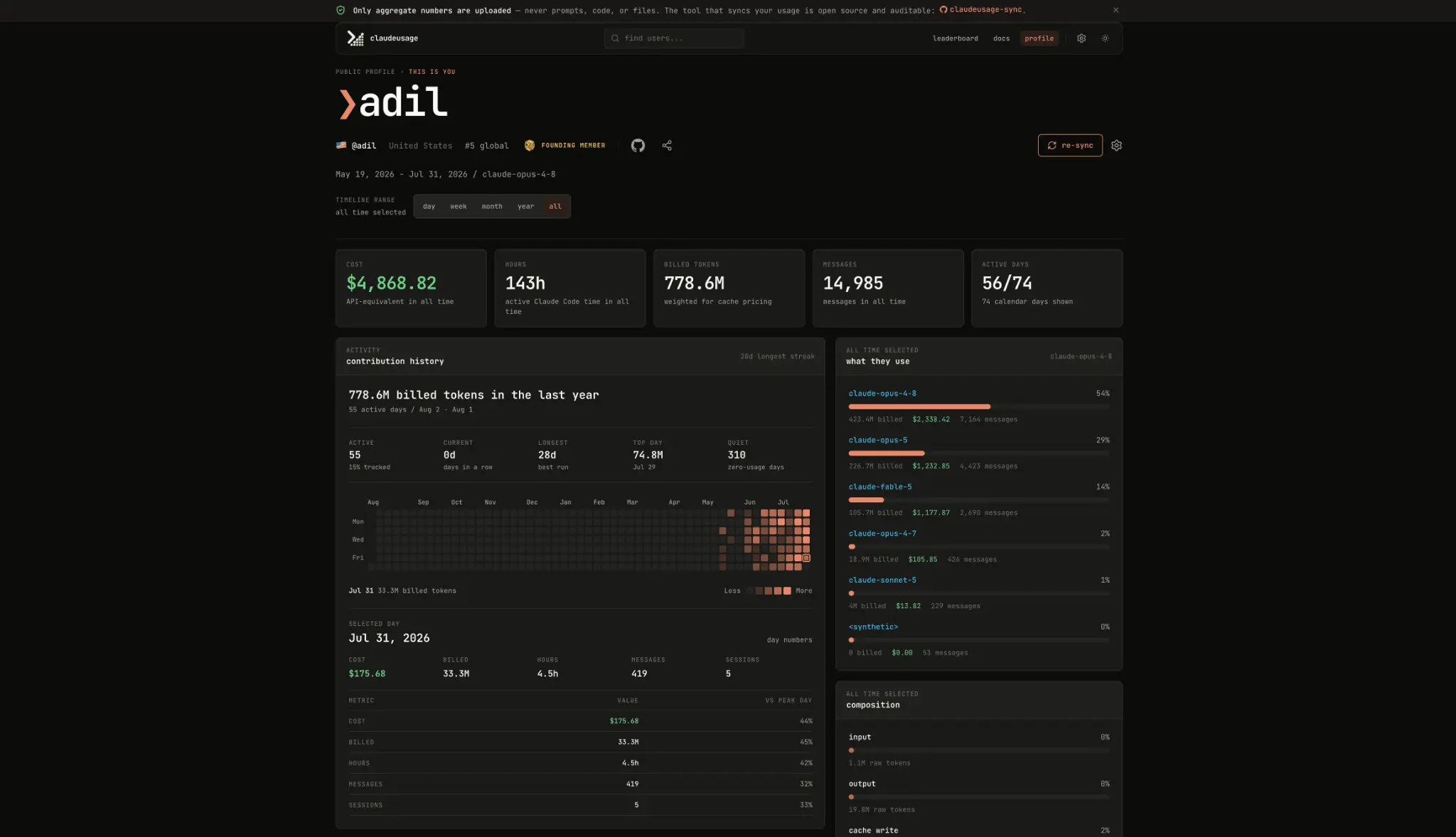
Task: Click the search magnifier icon
Action: 615,38
